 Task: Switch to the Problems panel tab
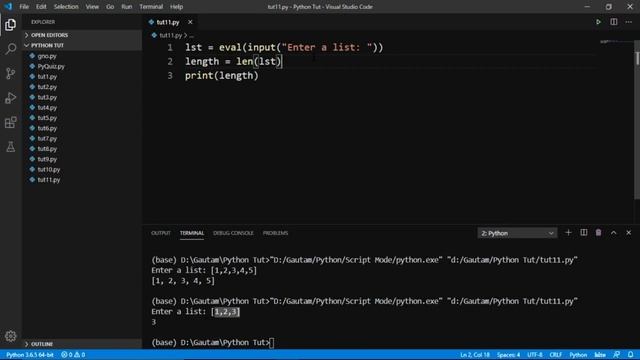coord(276,233)
